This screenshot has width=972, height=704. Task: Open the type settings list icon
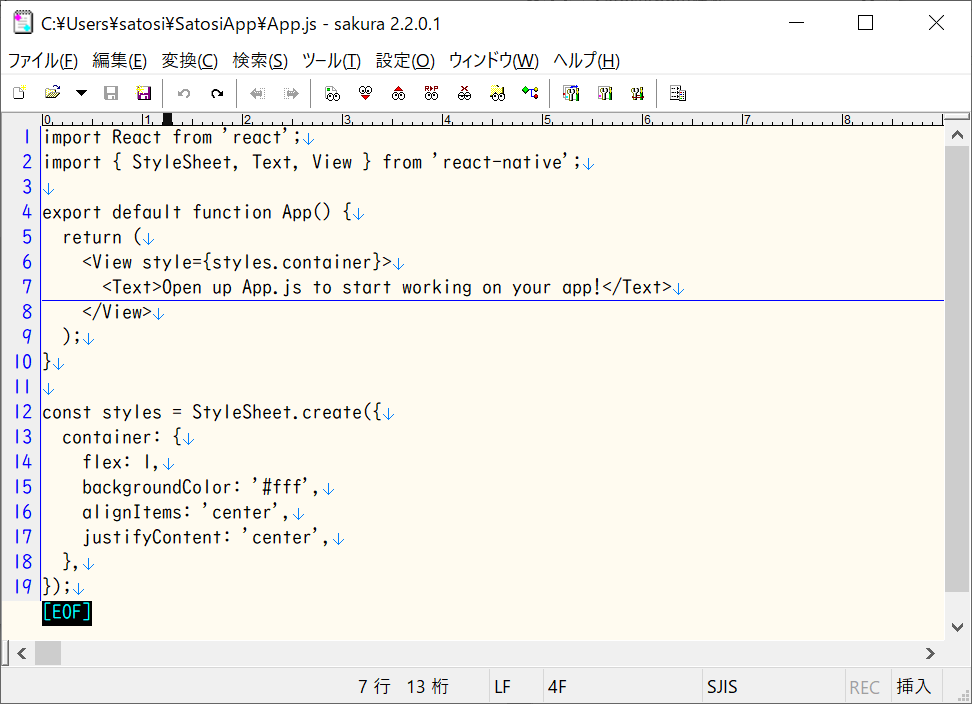[571, 93]
